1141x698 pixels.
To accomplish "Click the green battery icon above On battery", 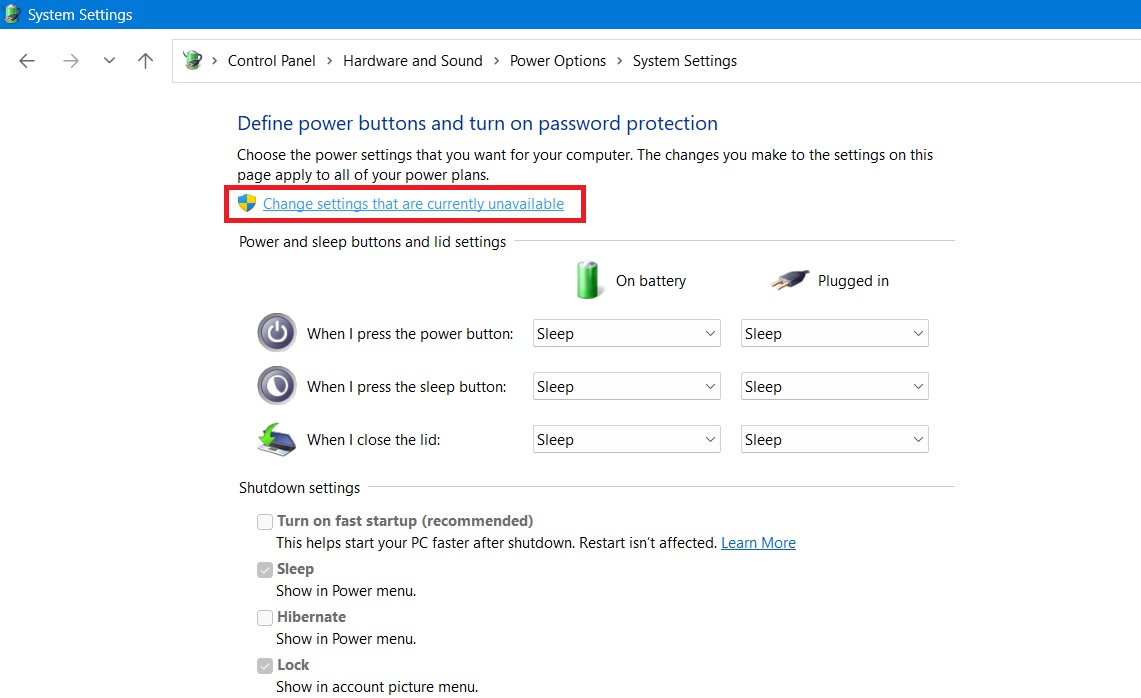I will coord(589,280).
